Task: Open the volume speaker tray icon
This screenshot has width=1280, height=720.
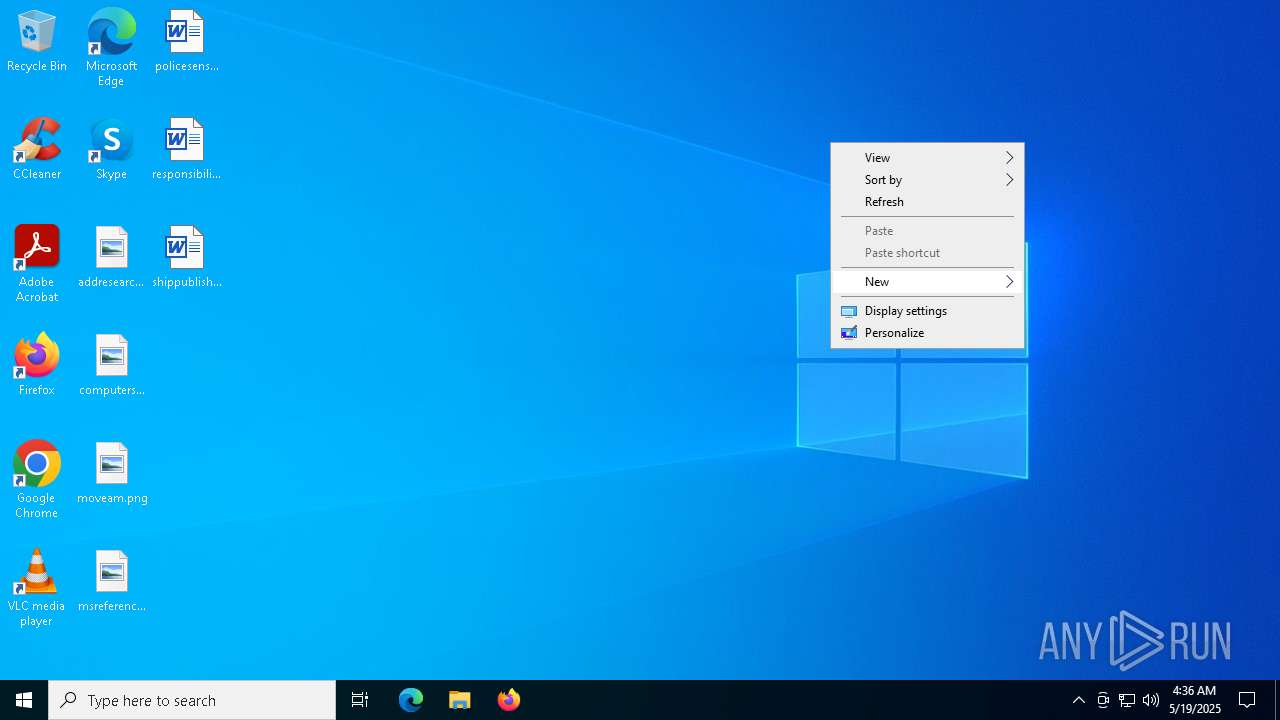Action: click(x=1151, y=700)
